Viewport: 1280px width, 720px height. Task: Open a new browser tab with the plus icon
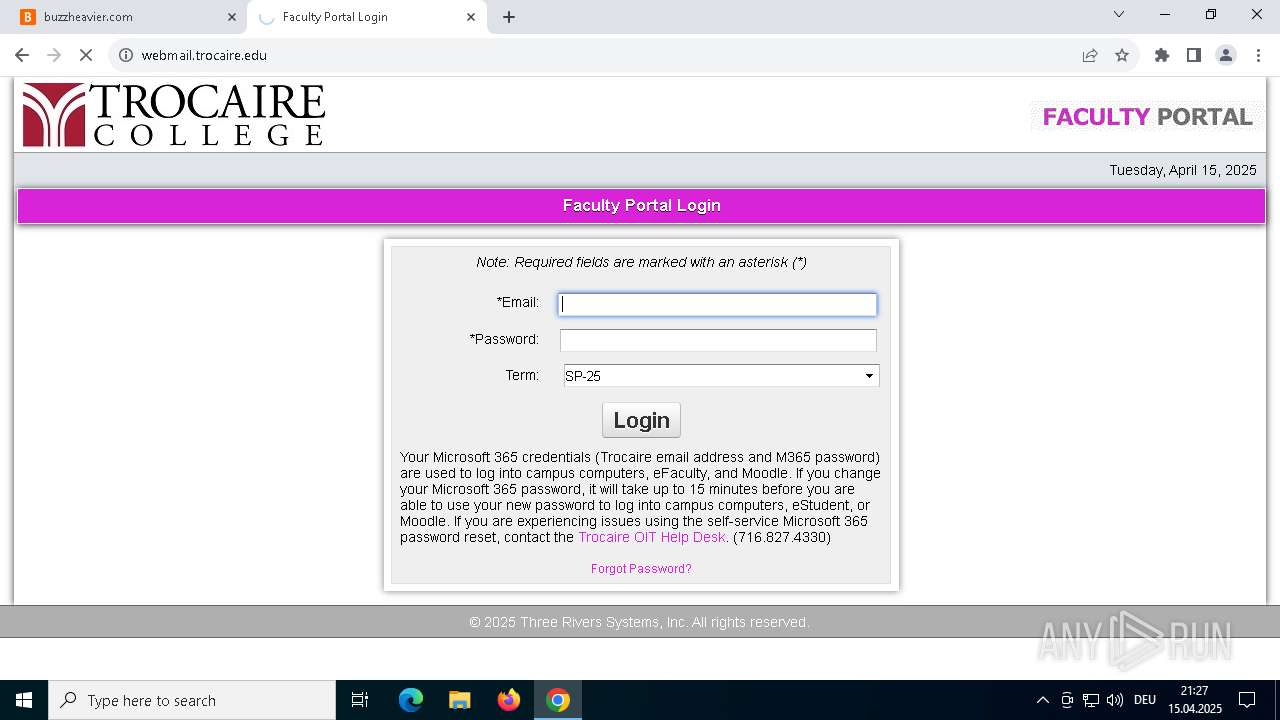click(509, 17)
